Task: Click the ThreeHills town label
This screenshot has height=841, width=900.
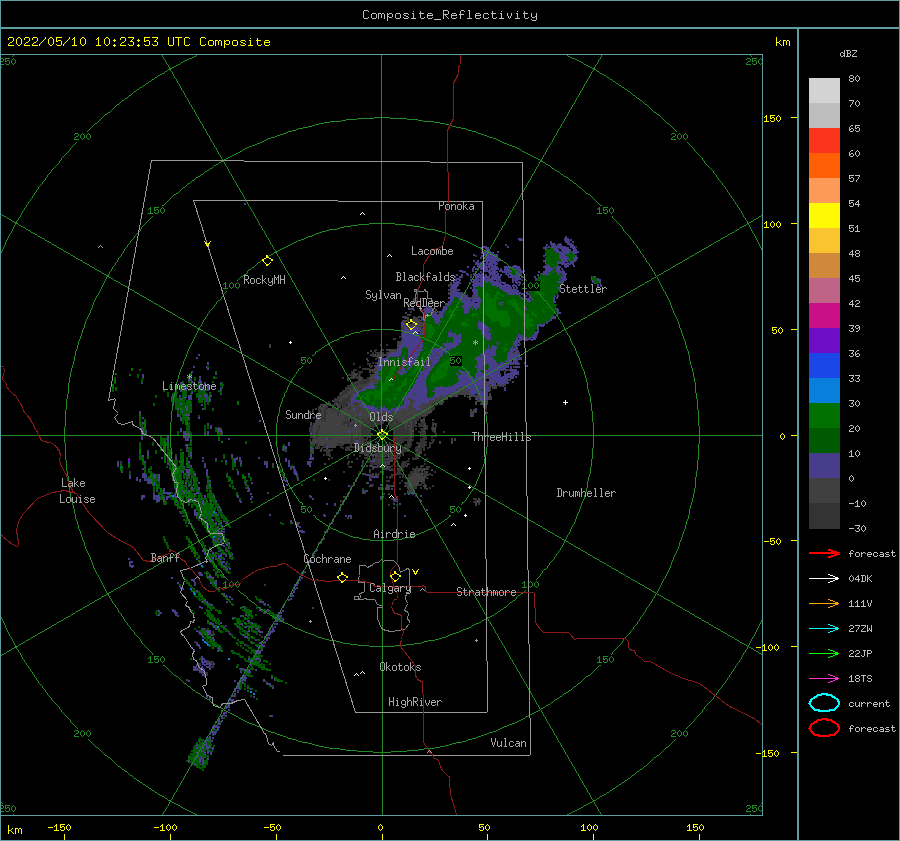Action: [x=501, y=437]
